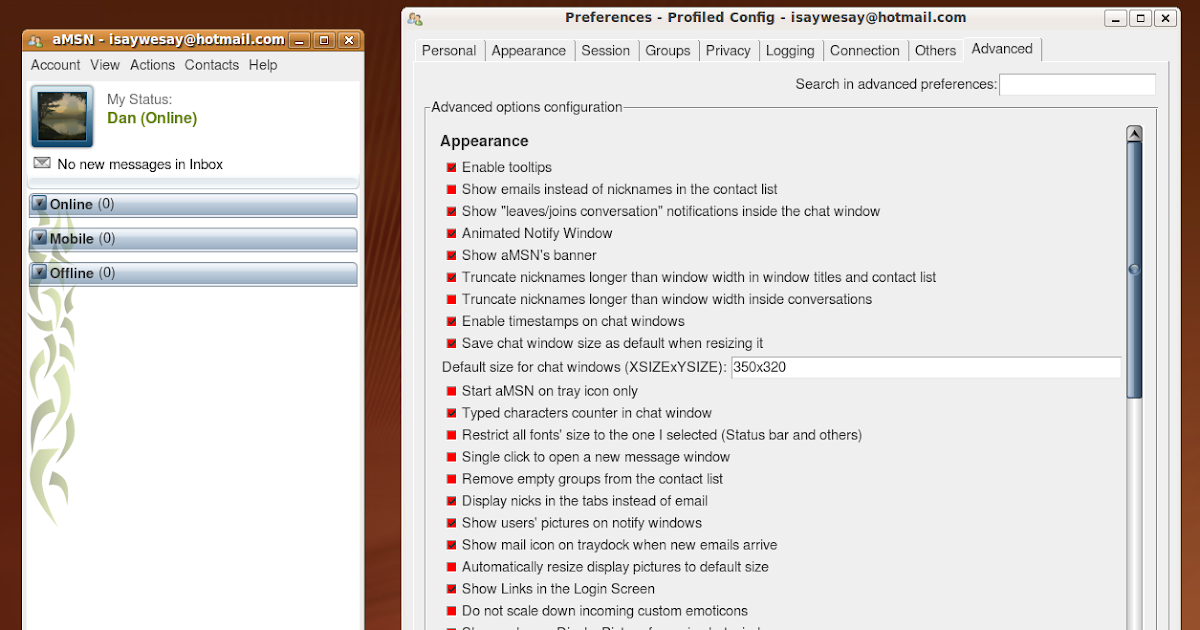Click the Inbox envelope icon
This screenshot has height=630, width=1200.
pos(42,163)
